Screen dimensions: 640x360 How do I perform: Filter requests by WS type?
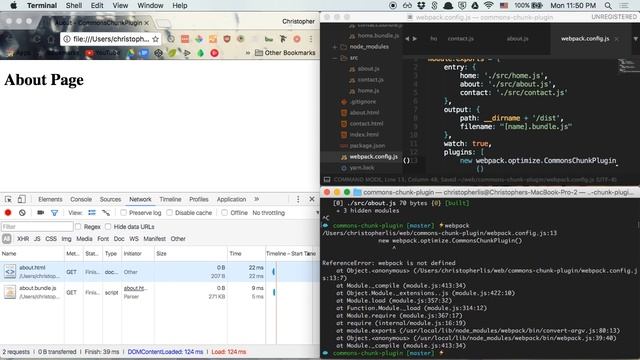point(134,239)
